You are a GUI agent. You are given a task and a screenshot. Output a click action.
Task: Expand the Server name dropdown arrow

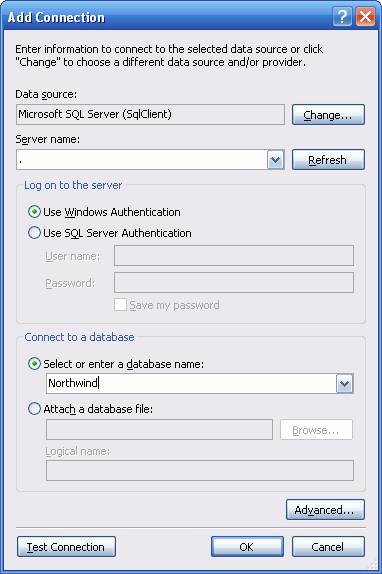[x=276, y=160]
